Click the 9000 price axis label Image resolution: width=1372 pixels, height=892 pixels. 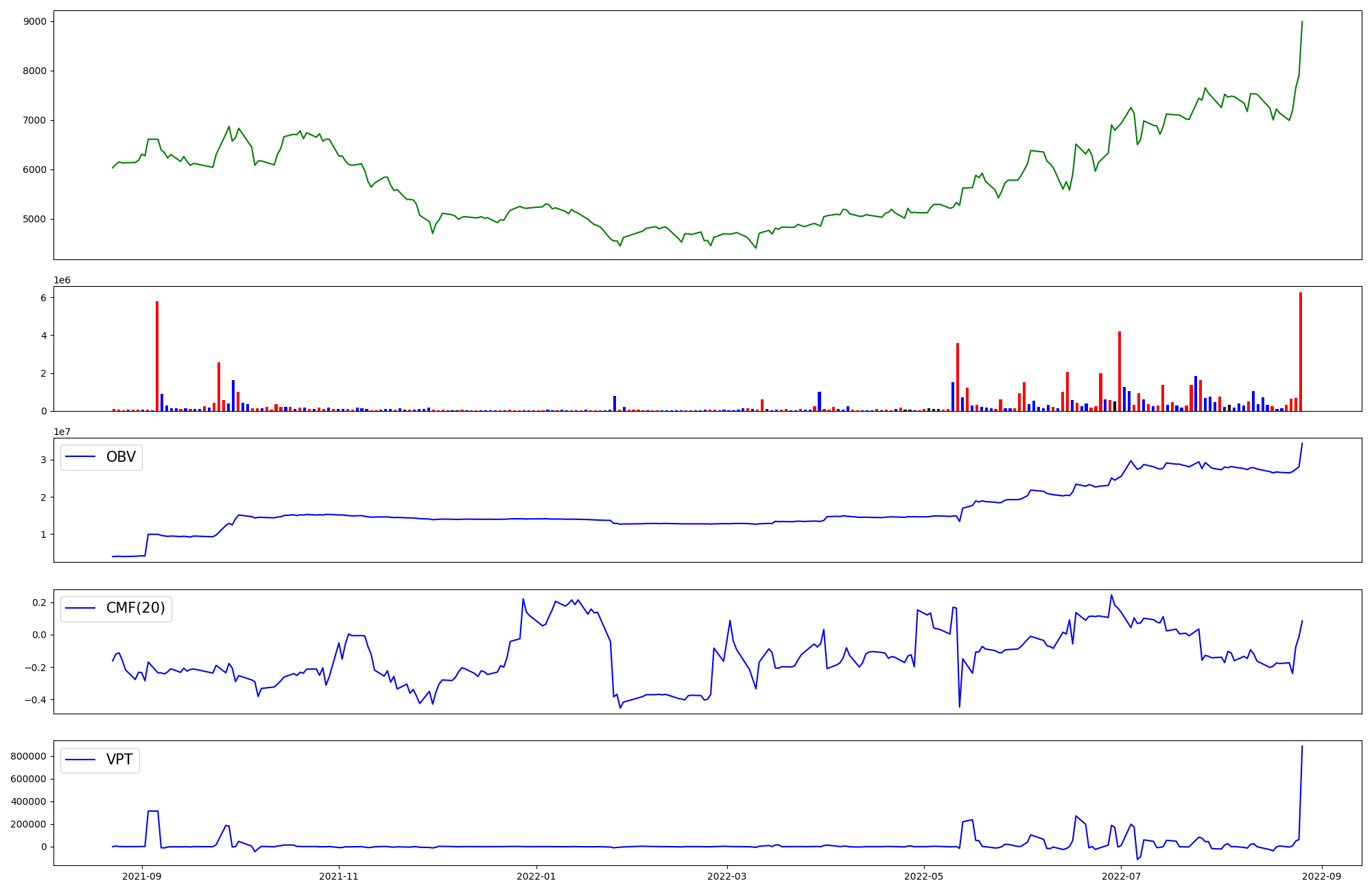click(34, 21)
